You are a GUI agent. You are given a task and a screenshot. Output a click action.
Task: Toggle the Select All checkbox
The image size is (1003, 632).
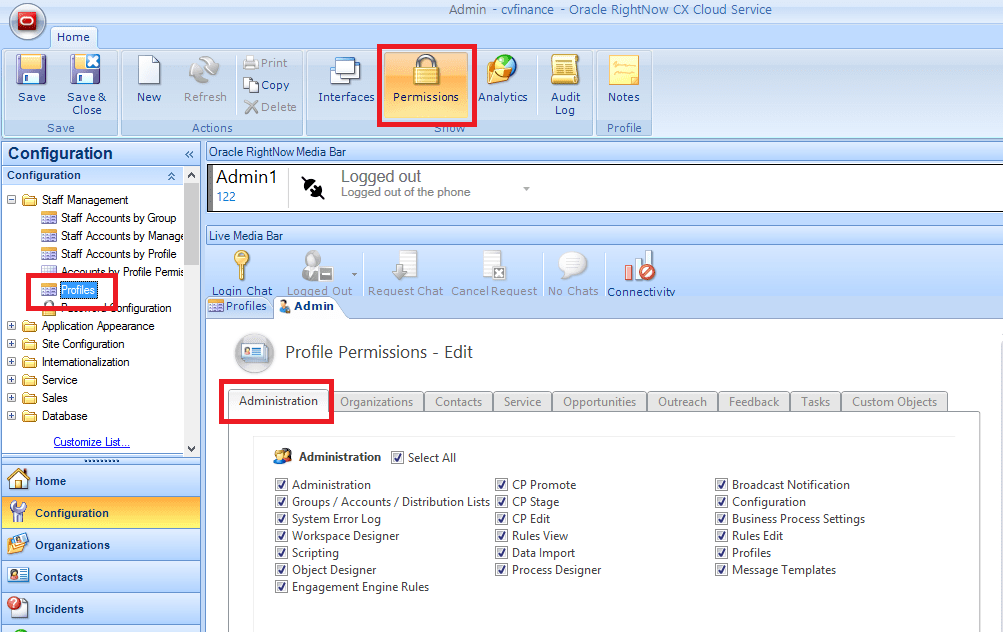click(x=398, y=458)
